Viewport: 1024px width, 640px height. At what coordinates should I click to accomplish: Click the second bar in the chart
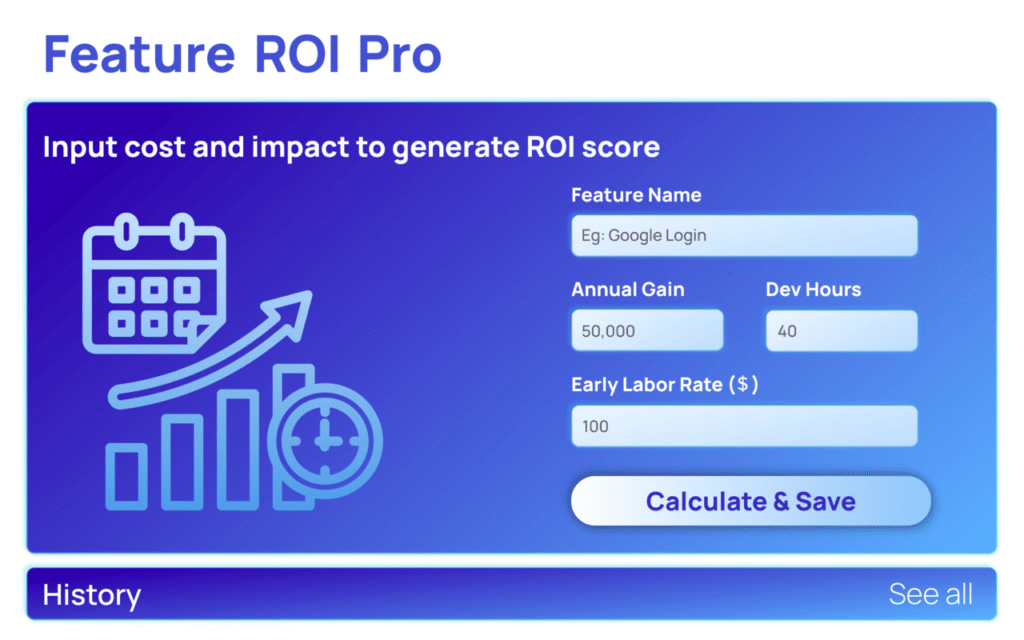[181, 462]
